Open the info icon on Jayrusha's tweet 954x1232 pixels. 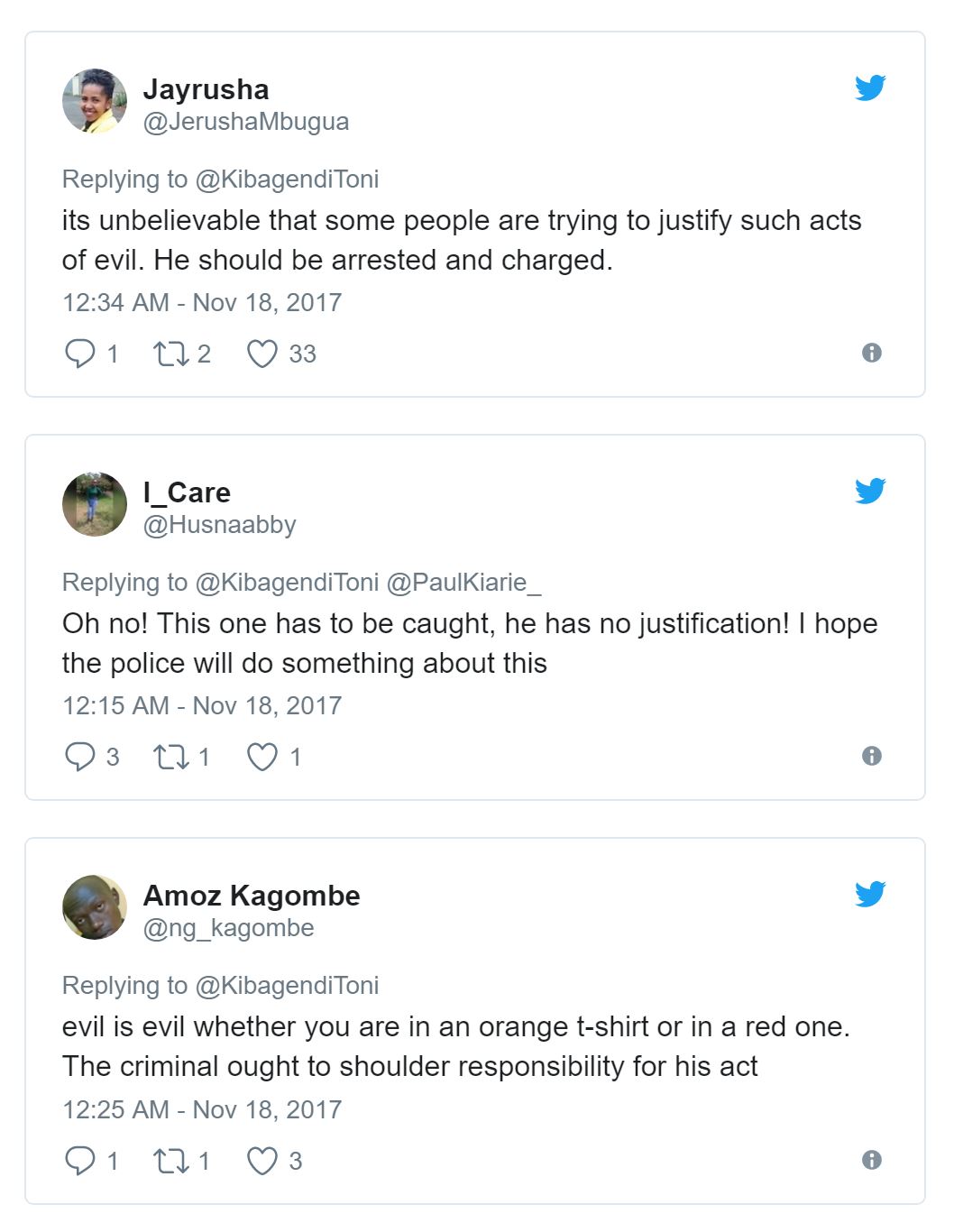(x=871, y=353)
